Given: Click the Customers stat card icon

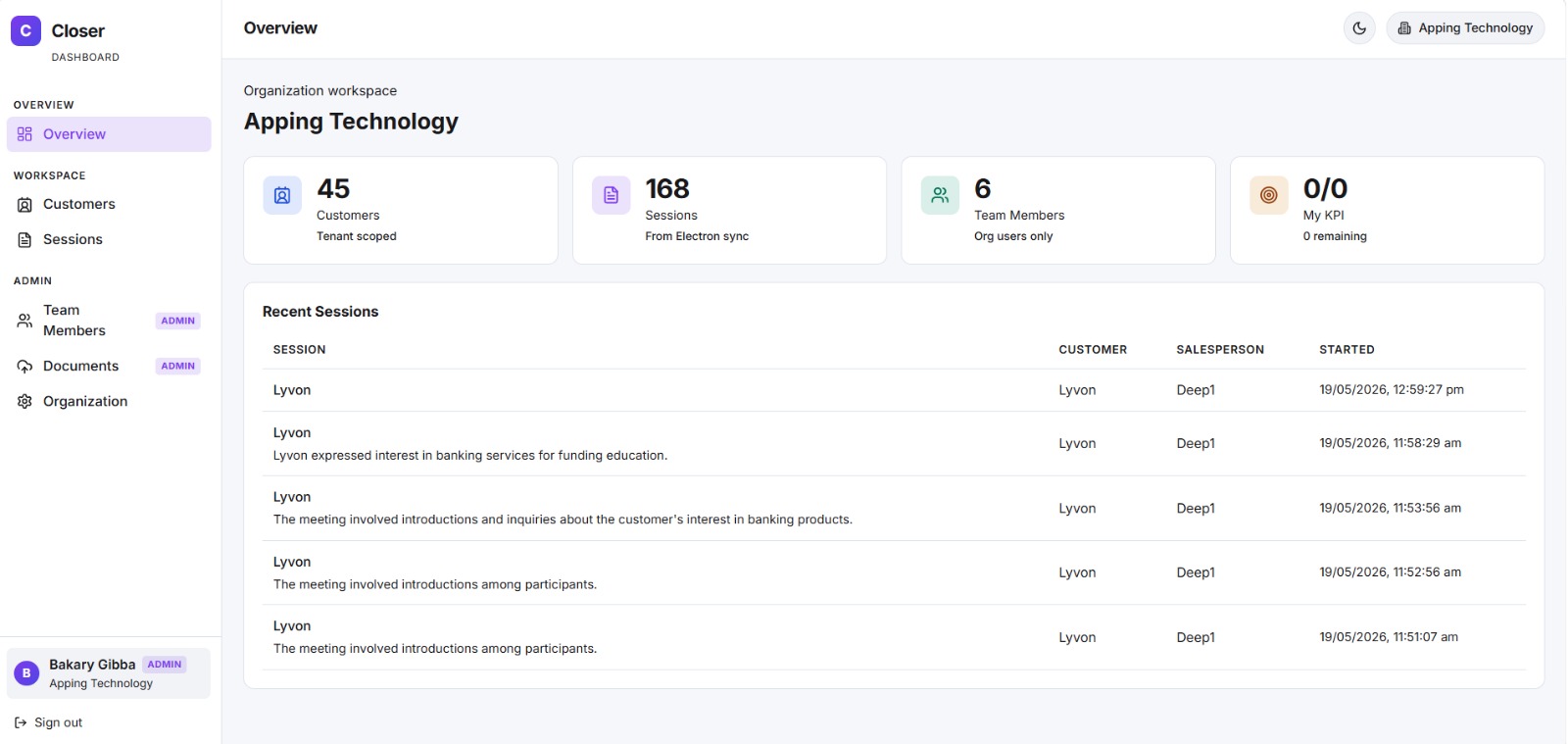Looking at the screenshot, I should click(282, 195).
